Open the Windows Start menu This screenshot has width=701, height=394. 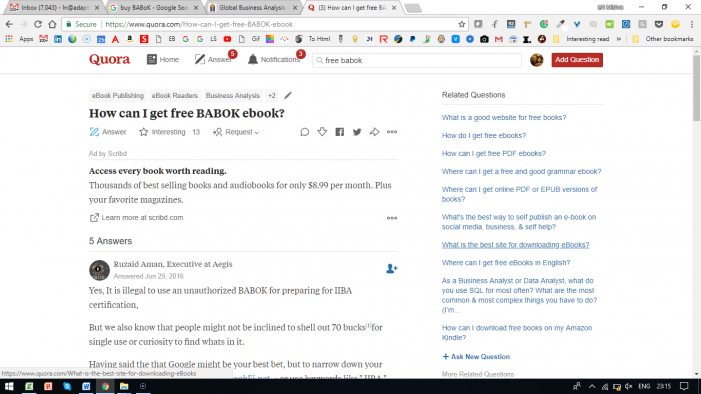click(x=9, y=386)
